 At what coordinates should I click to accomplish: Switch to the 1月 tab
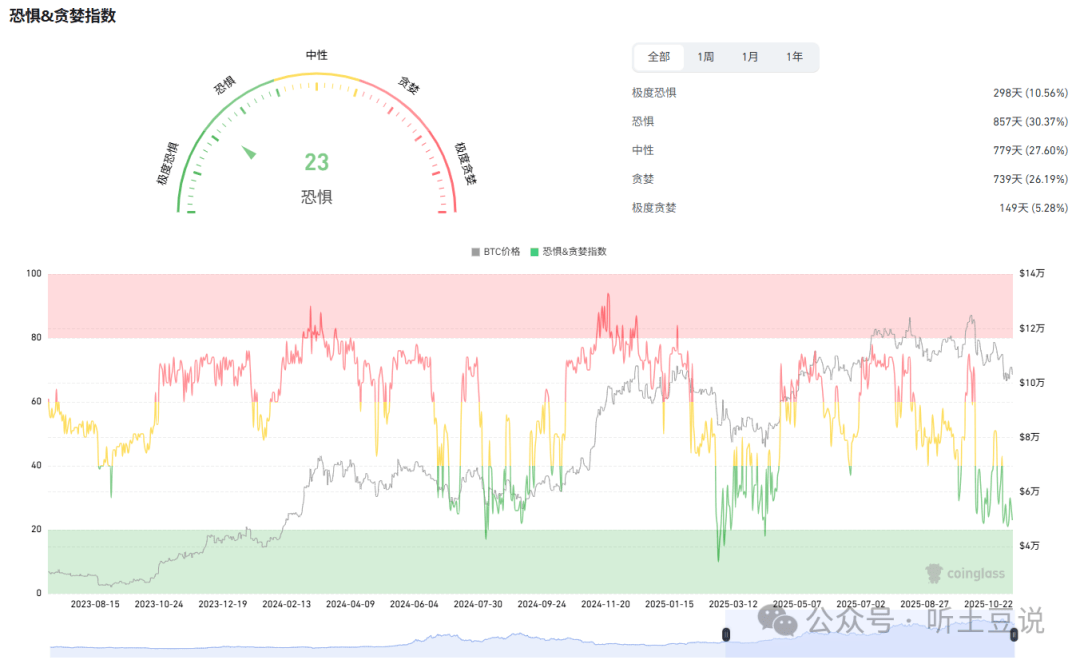click(749, 57)
